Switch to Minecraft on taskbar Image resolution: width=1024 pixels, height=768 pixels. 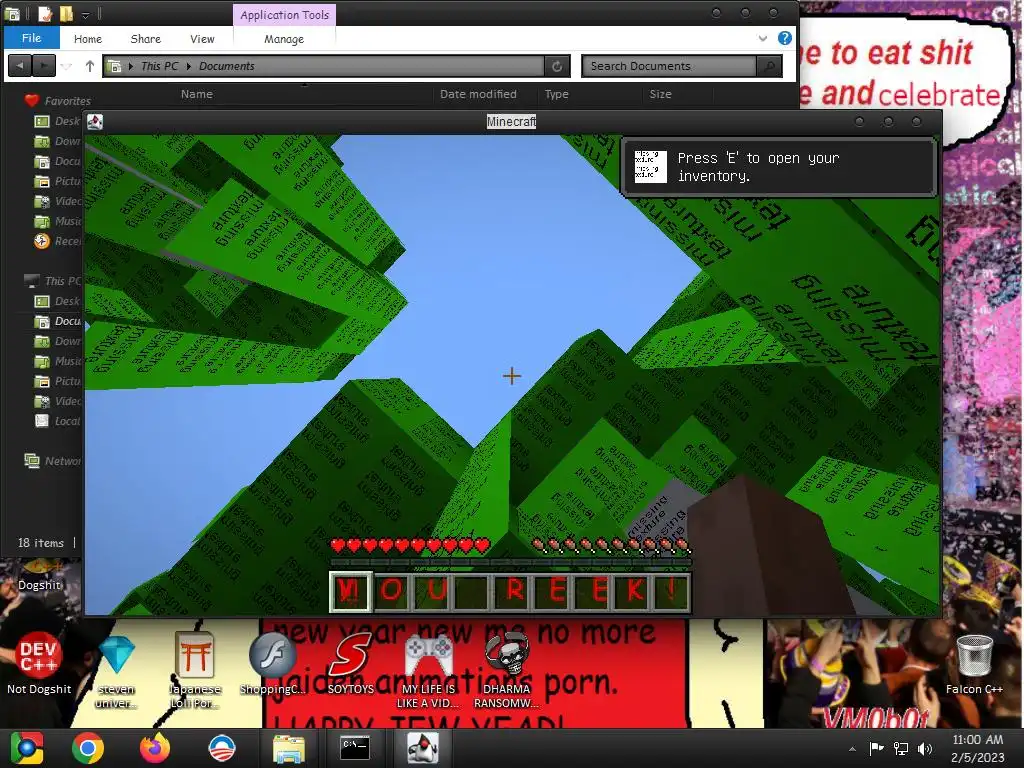click(x=423, y=748)
